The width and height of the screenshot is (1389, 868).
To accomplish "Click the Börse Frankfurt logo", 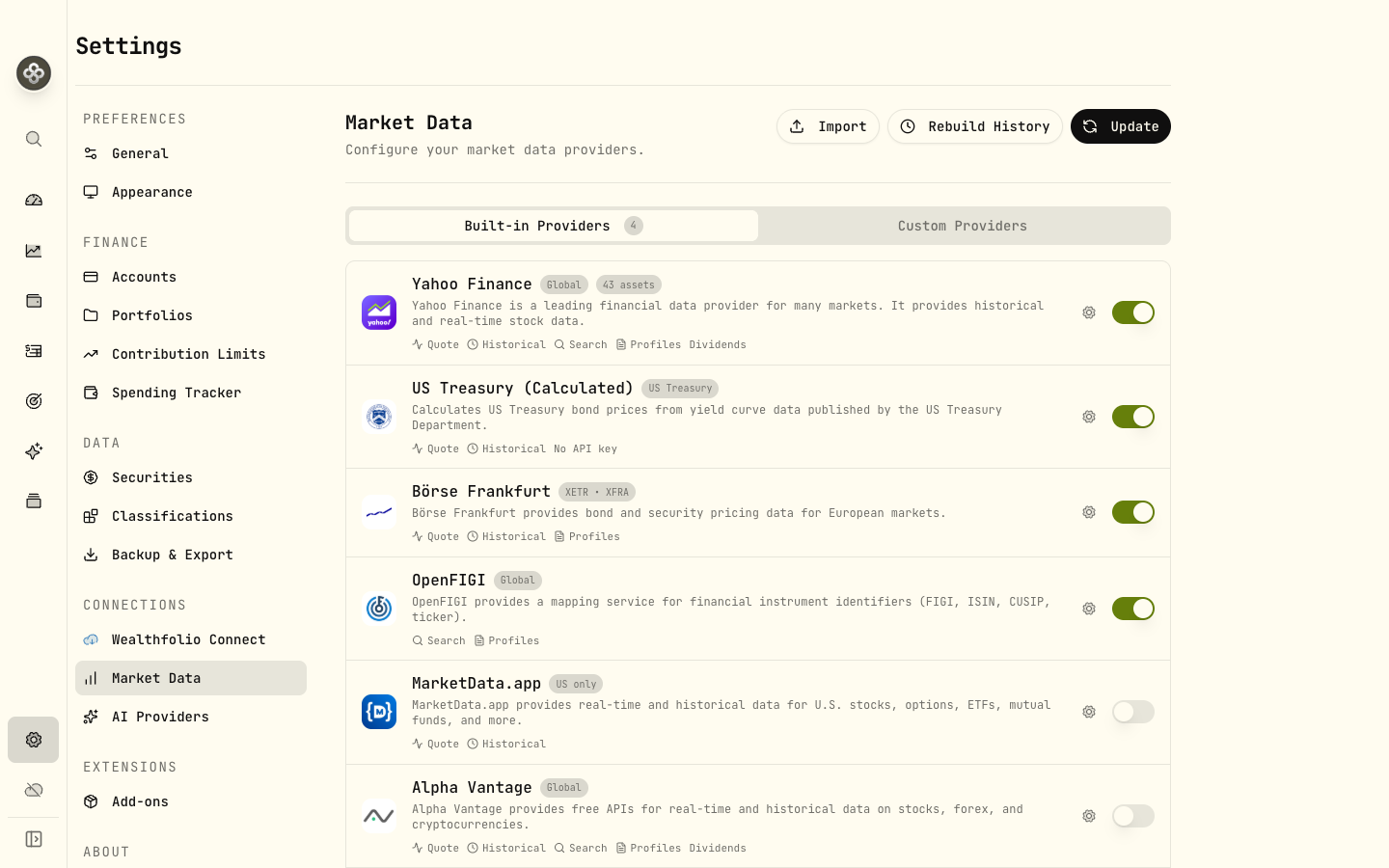I will pos(379,512).
